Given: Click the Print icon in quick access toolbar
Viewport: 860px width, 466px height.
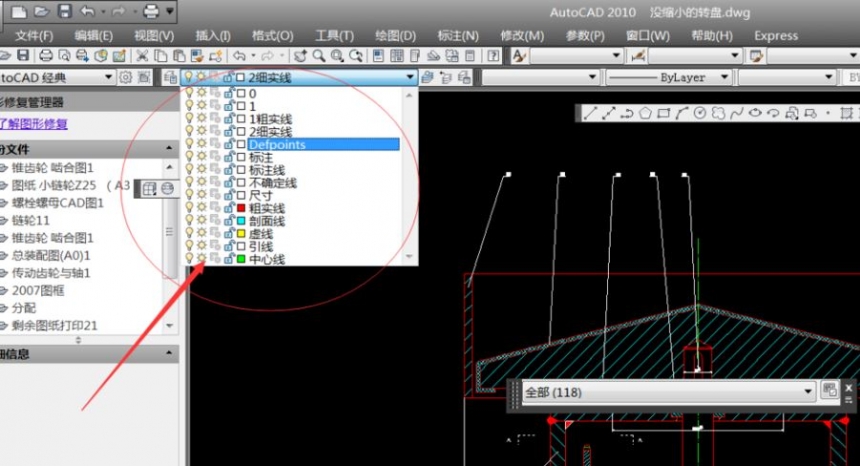Looking at the screenshot, I should (x=151, y=12).
